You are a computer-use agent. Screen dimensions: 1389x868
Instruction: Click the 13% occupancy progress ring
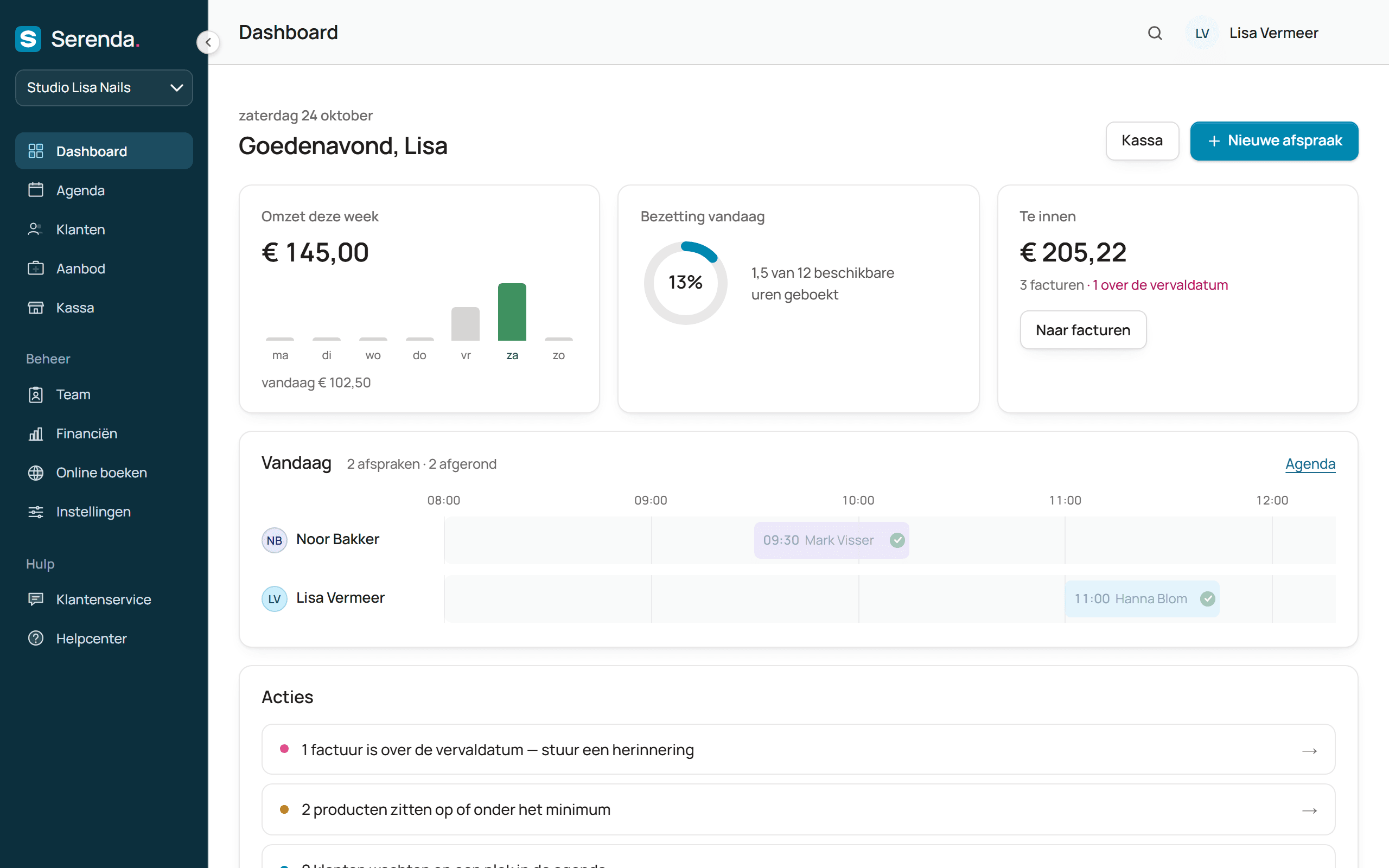pyautogui.click(x=685, y=283)
